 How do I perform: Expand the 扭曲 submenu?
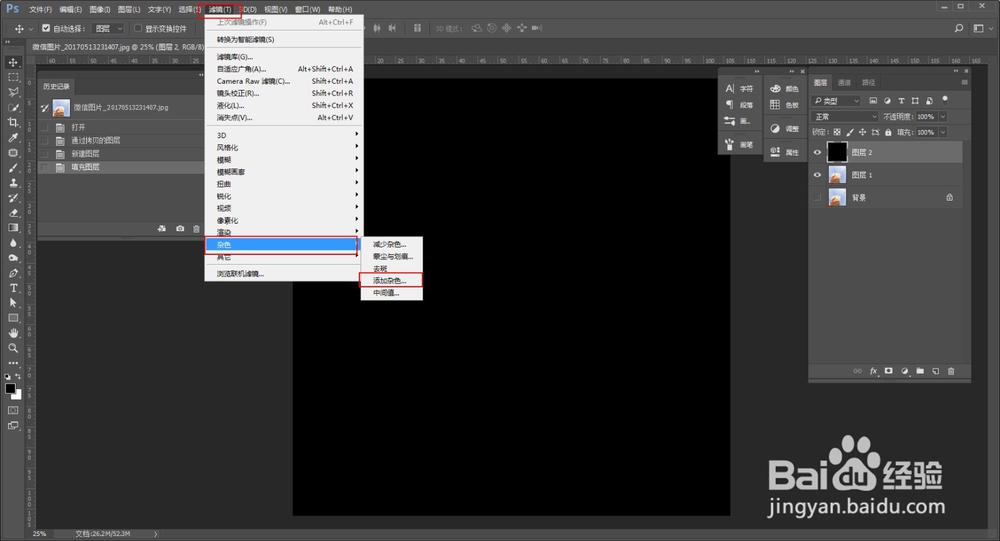(284, 184)
